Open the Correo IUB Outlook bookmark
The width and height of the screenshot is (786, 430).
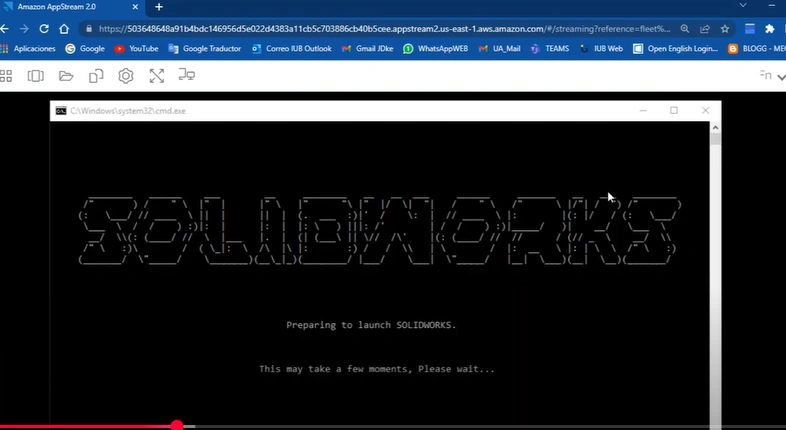[292, 49]
